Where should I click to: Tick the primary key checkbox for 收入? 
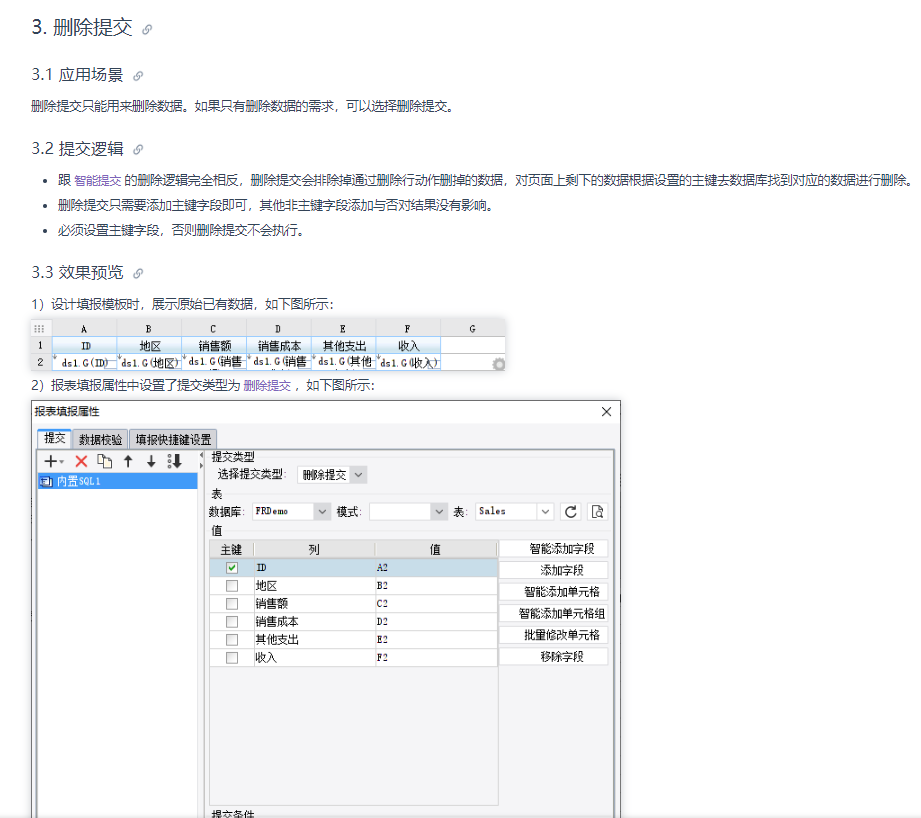click(x=232, y=658)
